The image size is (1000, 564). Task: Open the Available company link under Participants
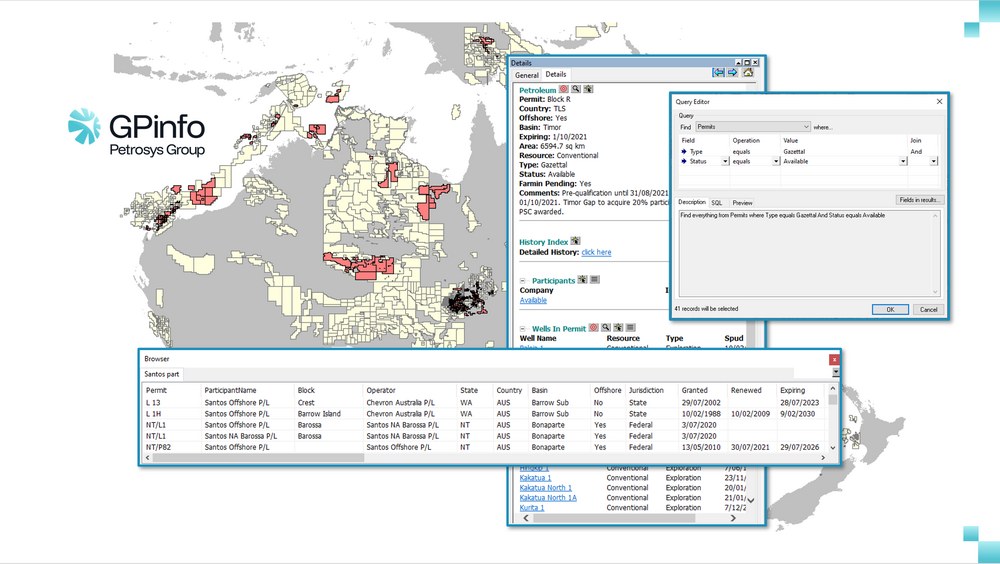tap(533, 300)
